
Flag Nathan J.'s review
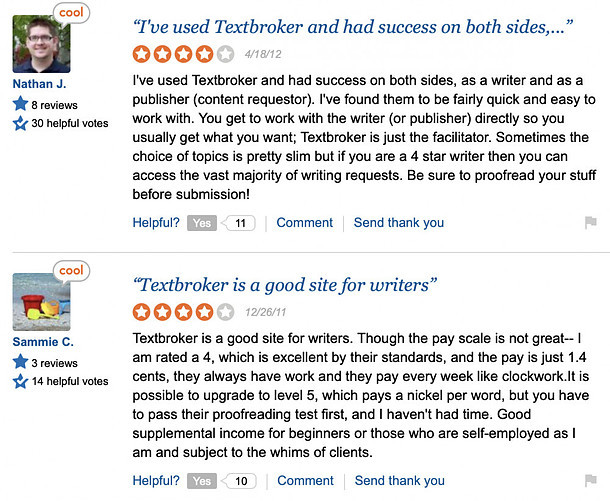tap(590, 222)
